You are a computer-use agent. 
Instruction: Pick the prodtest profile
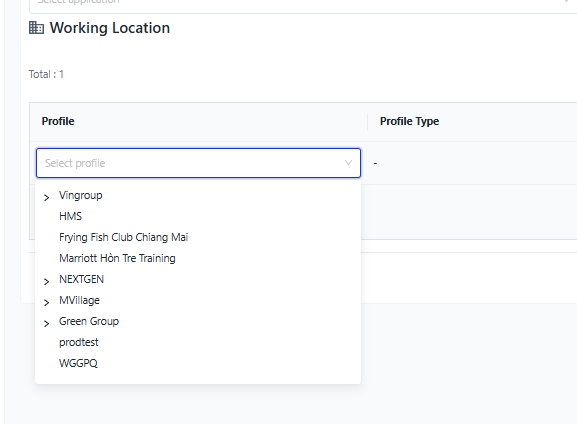coord(79,342)
